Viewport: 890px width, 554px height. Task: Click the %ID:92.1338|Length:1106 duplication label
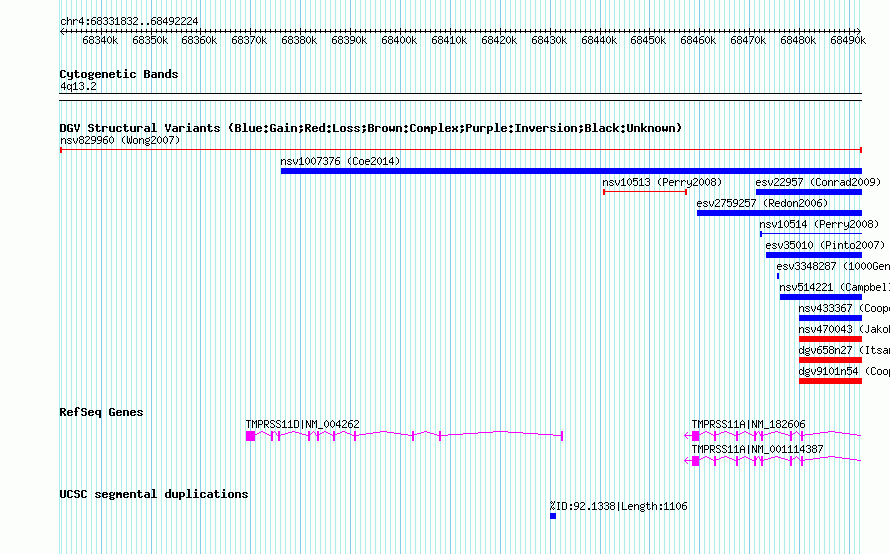click(618, 506)
